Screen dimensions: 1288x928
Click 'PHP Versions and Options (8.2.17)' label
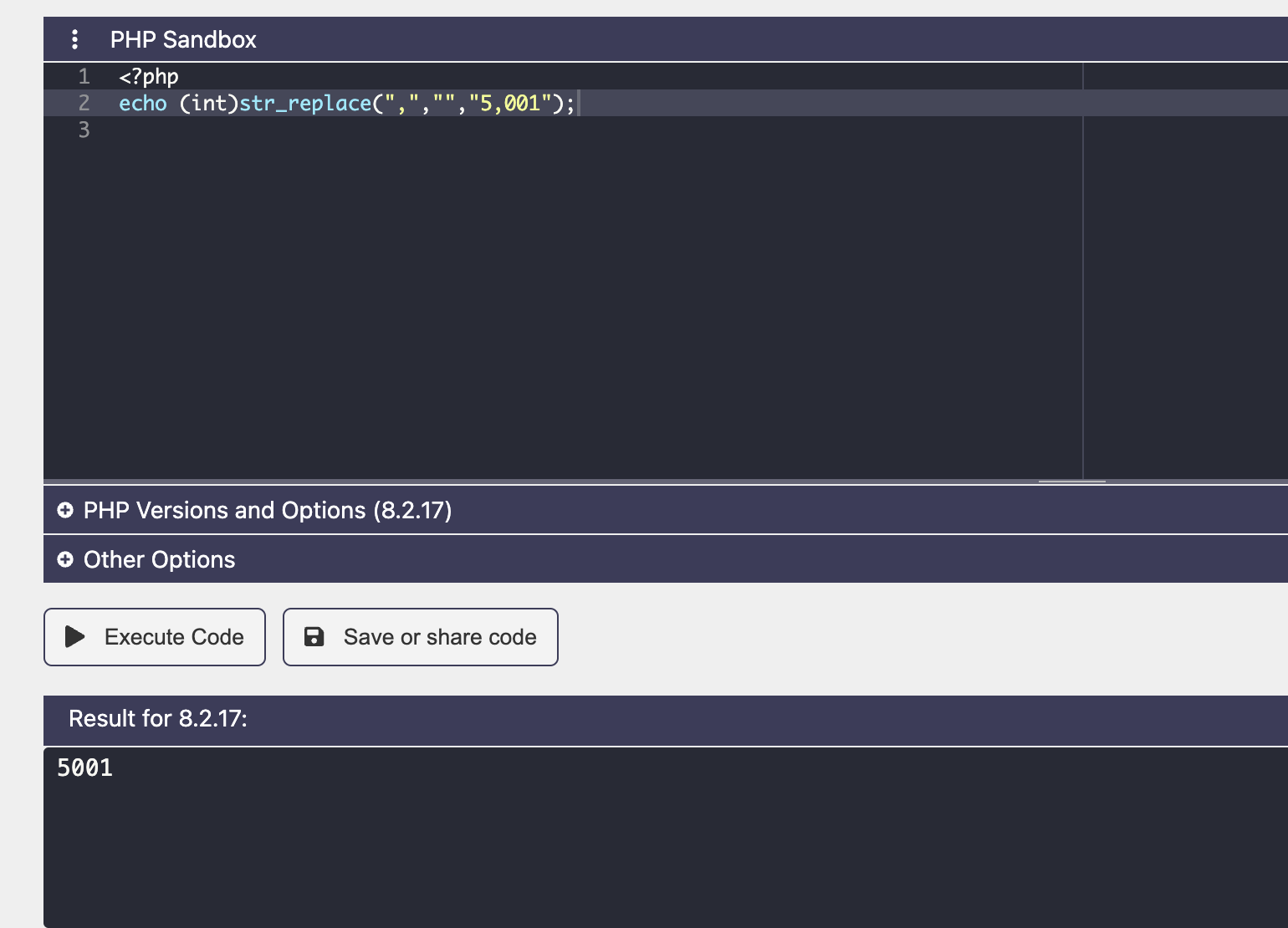click(x=268, y=510)
